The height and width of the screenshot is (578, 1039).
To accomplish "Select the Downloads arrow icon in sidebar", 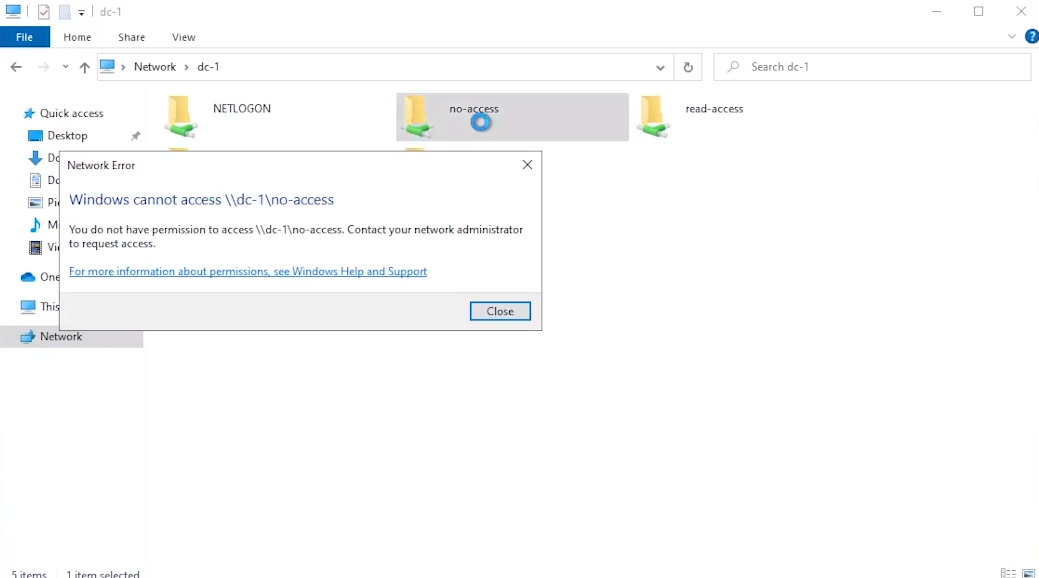I will 35,158.
